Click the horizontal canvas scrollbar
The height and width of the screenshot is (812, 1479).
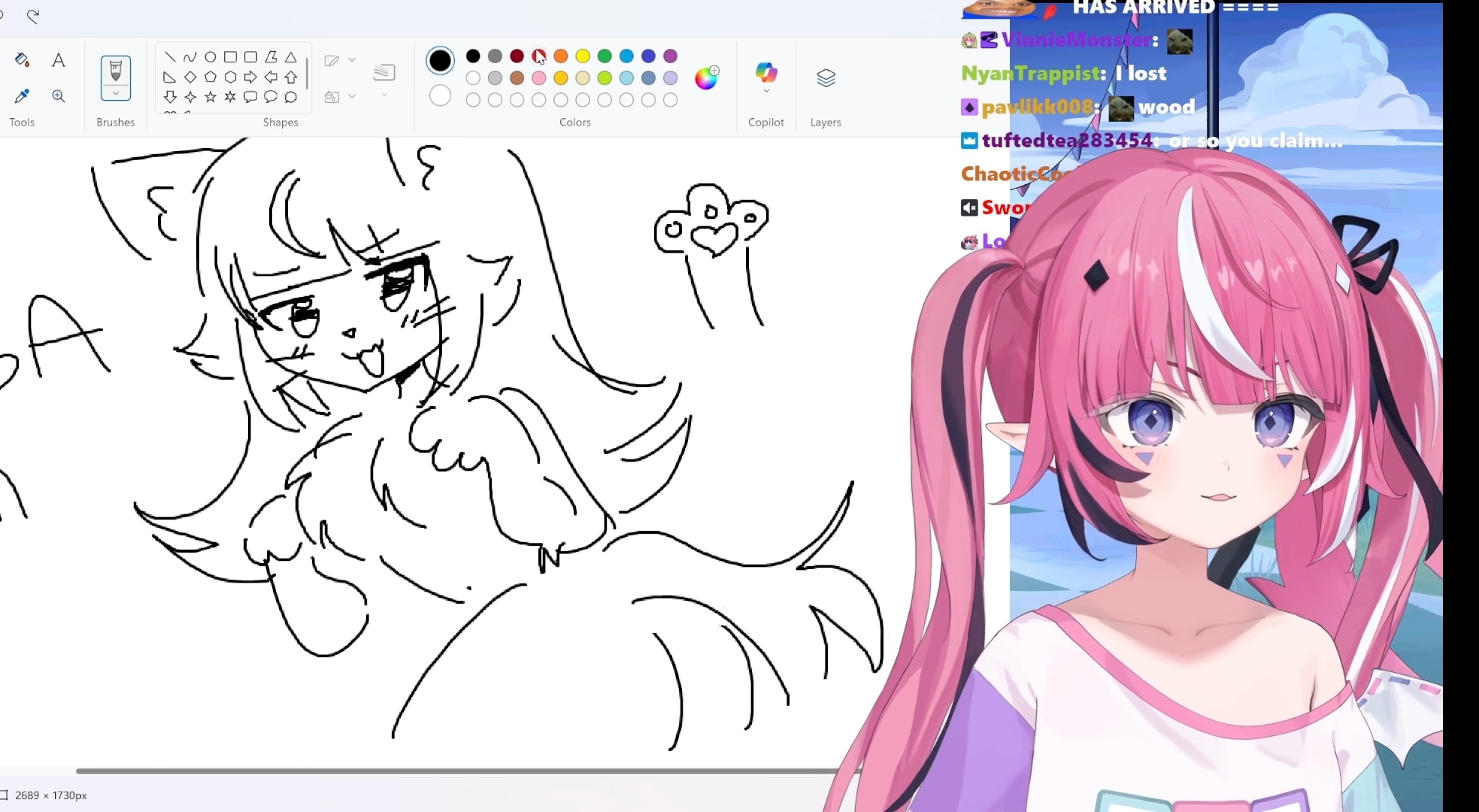pos(451,771)
